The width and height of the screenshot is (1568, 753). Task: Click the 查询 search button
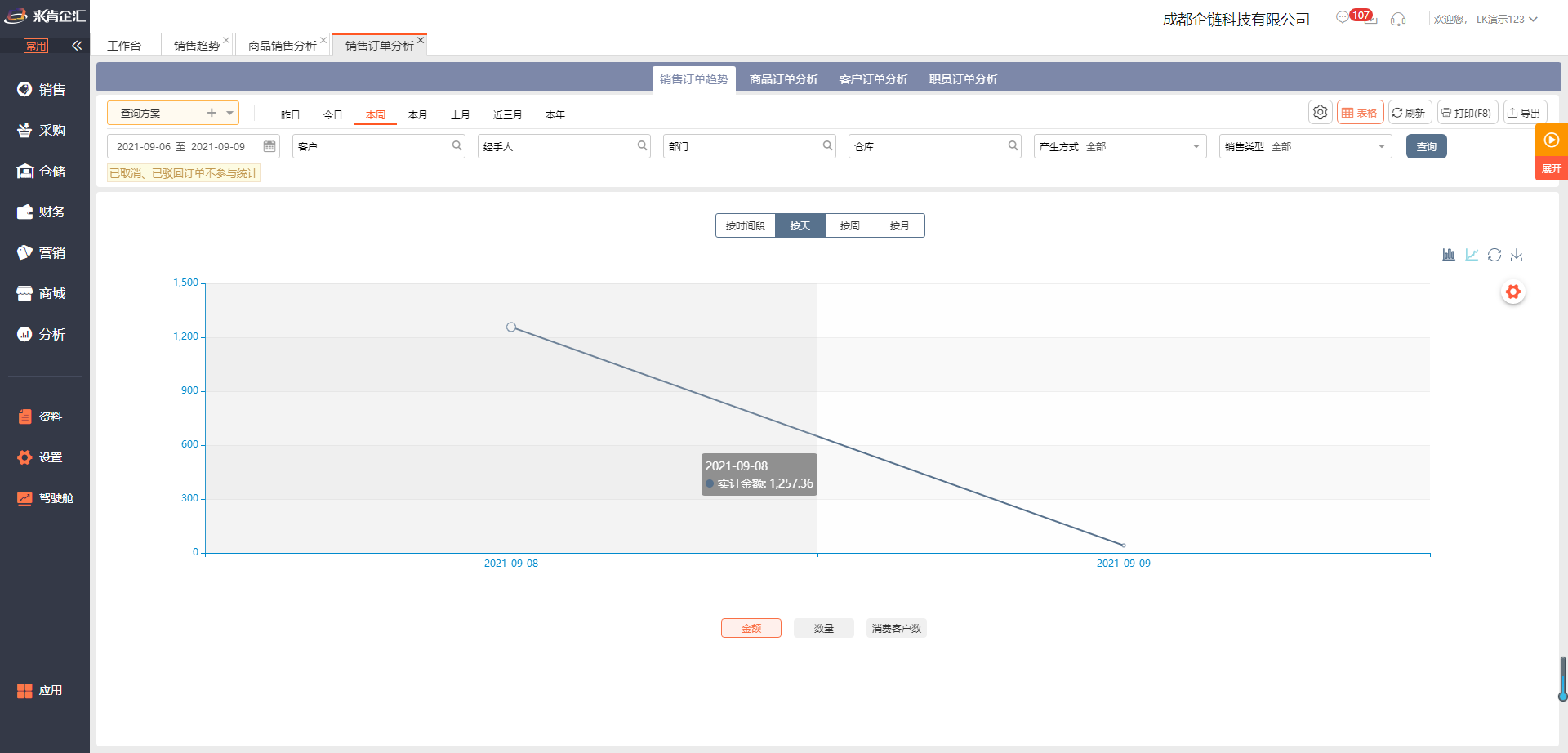pos(1426,146)
